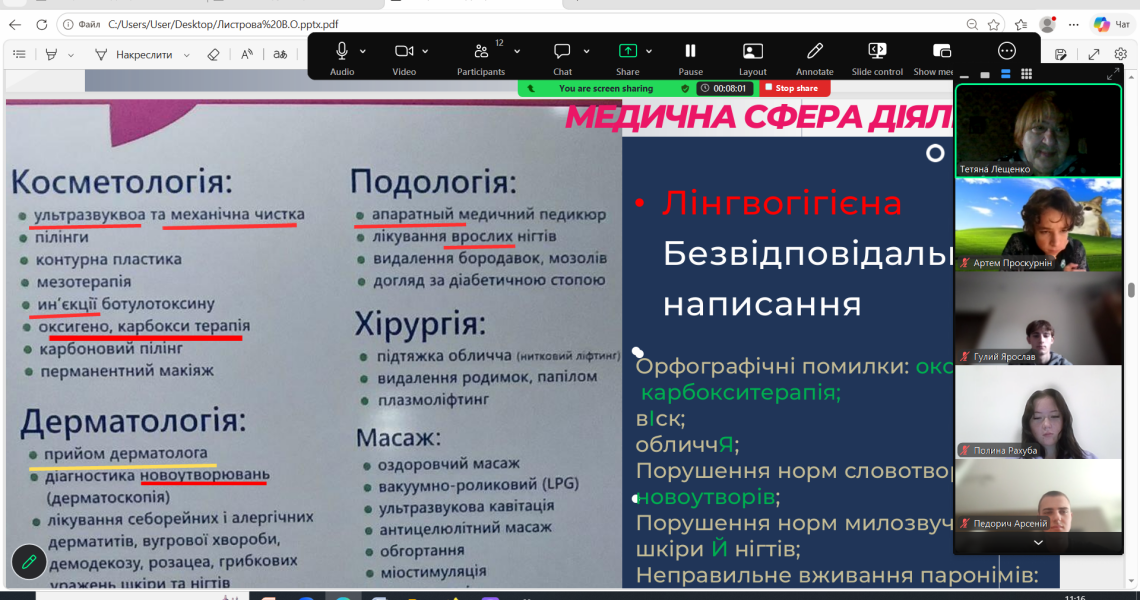Click Show meeting windows icon
The image size is (1140, 600).
pos(942,51)
